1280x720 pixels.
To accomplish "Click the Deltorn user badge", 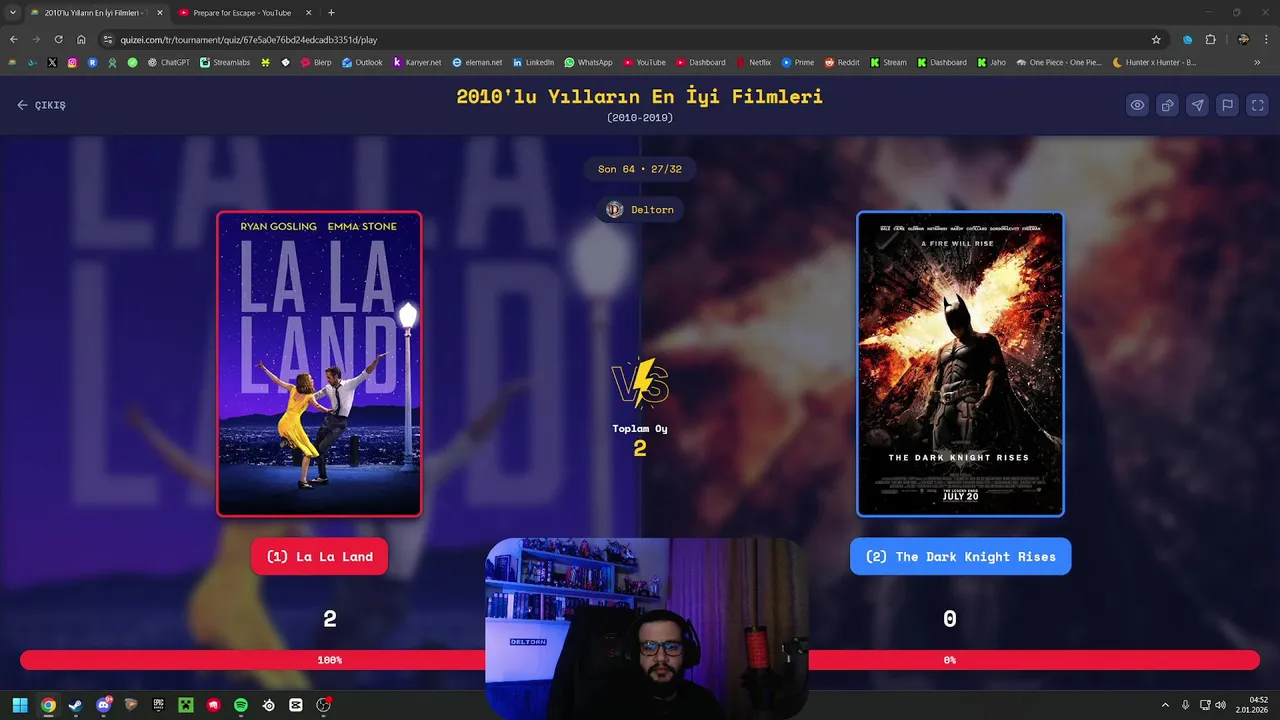I will coord(640,210).
